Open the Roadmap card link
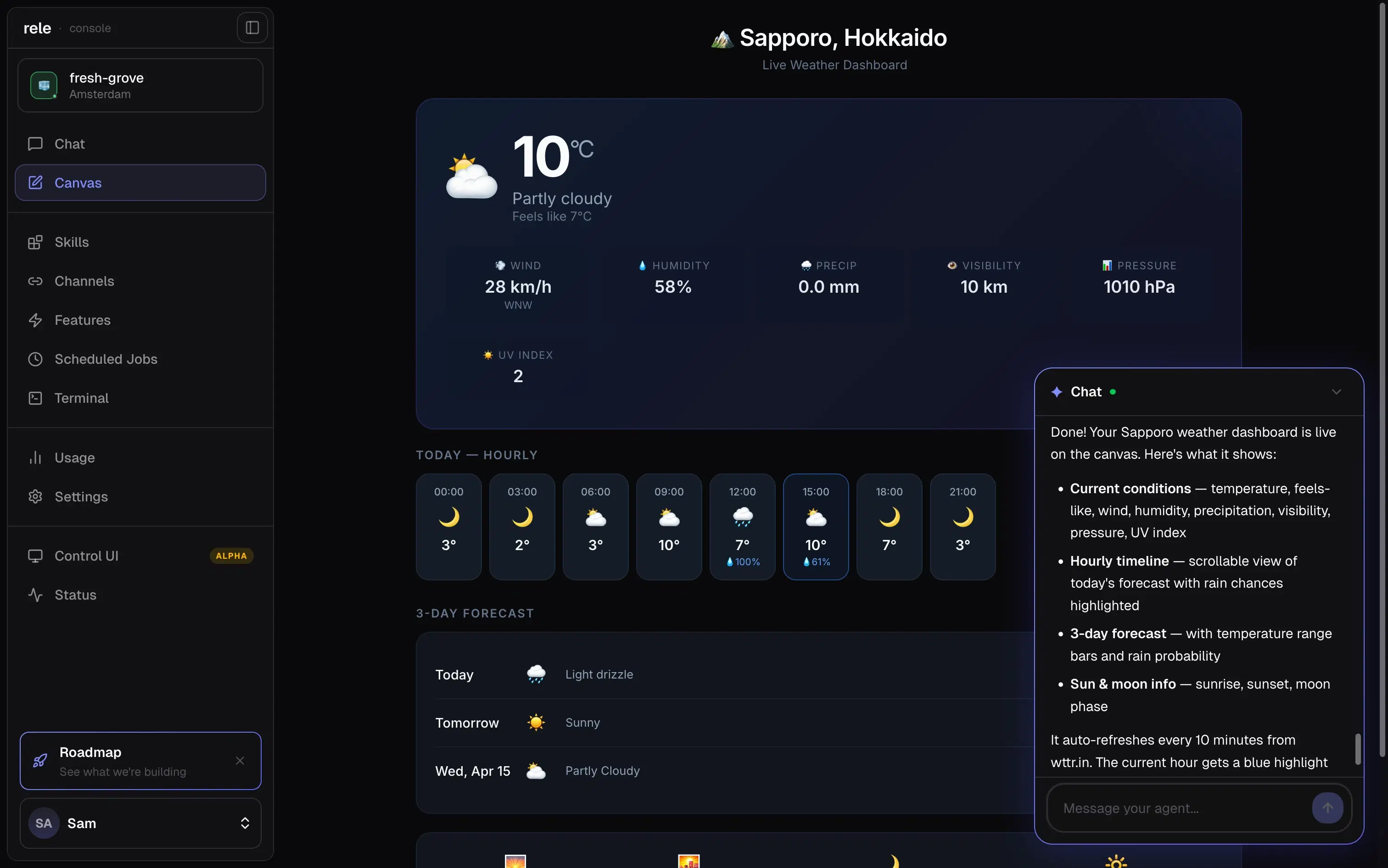 click(x=122, y=761)
